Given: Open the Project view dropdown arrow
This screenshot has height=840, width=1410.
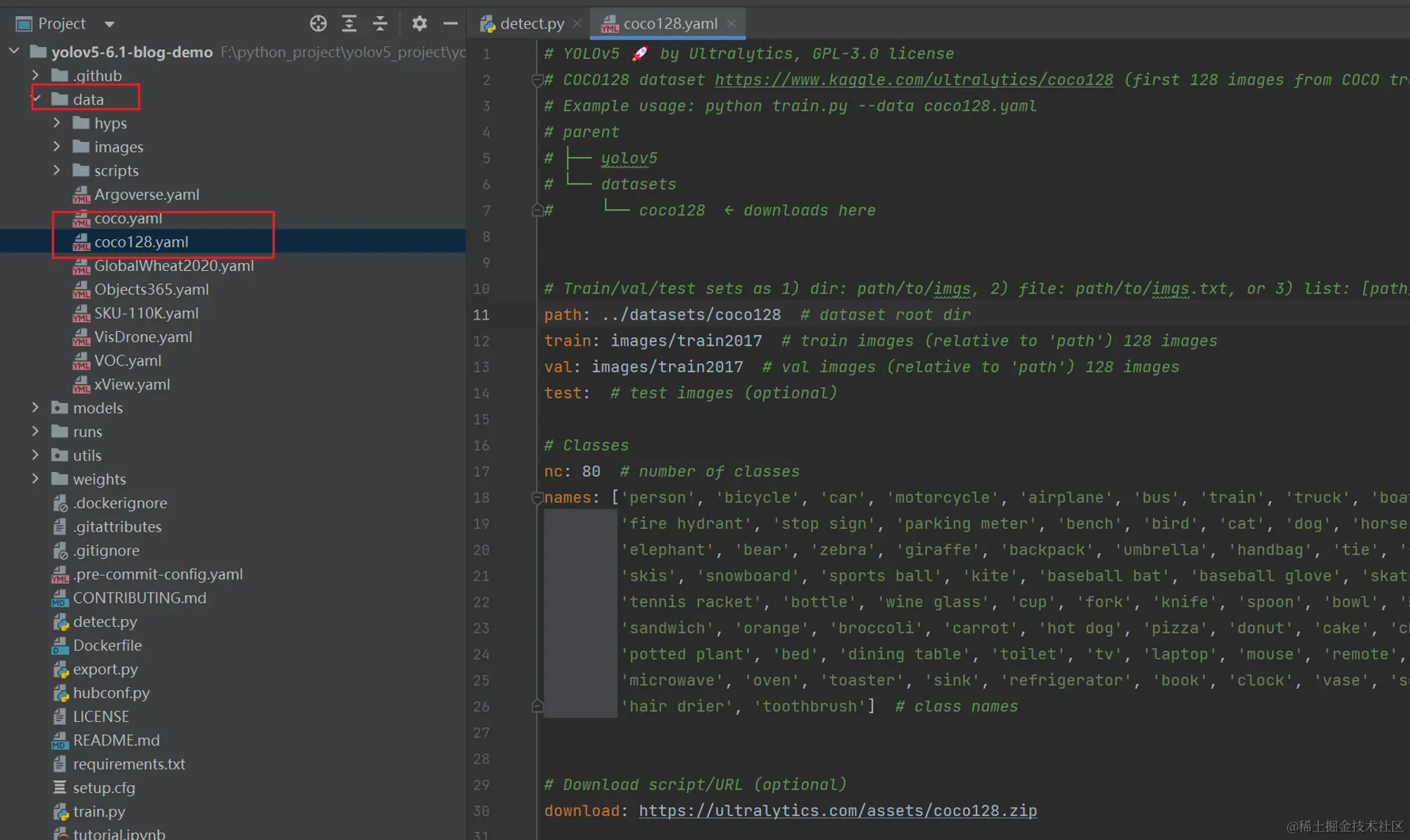Looking at the screenshot, I should click(109, 24).
